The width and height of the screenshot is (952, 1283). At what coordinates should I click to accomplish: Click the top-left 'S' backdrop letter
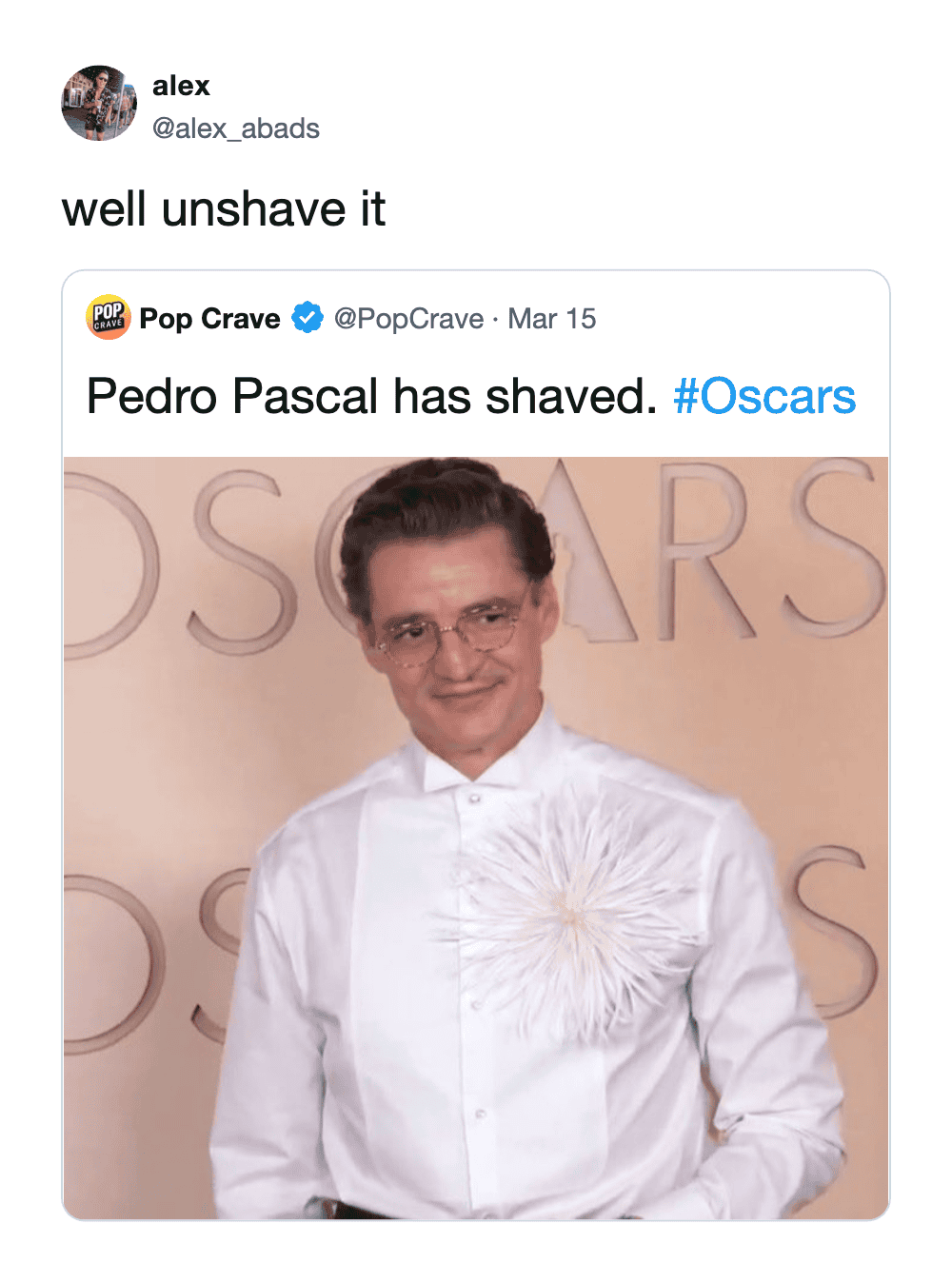point(238,562)
